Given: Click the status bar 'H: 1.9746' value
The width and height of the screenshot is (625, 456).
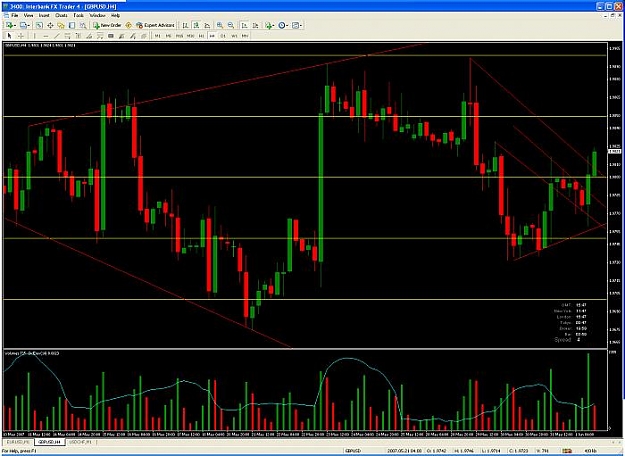Looking at the screenshot, I should [464, 451].
